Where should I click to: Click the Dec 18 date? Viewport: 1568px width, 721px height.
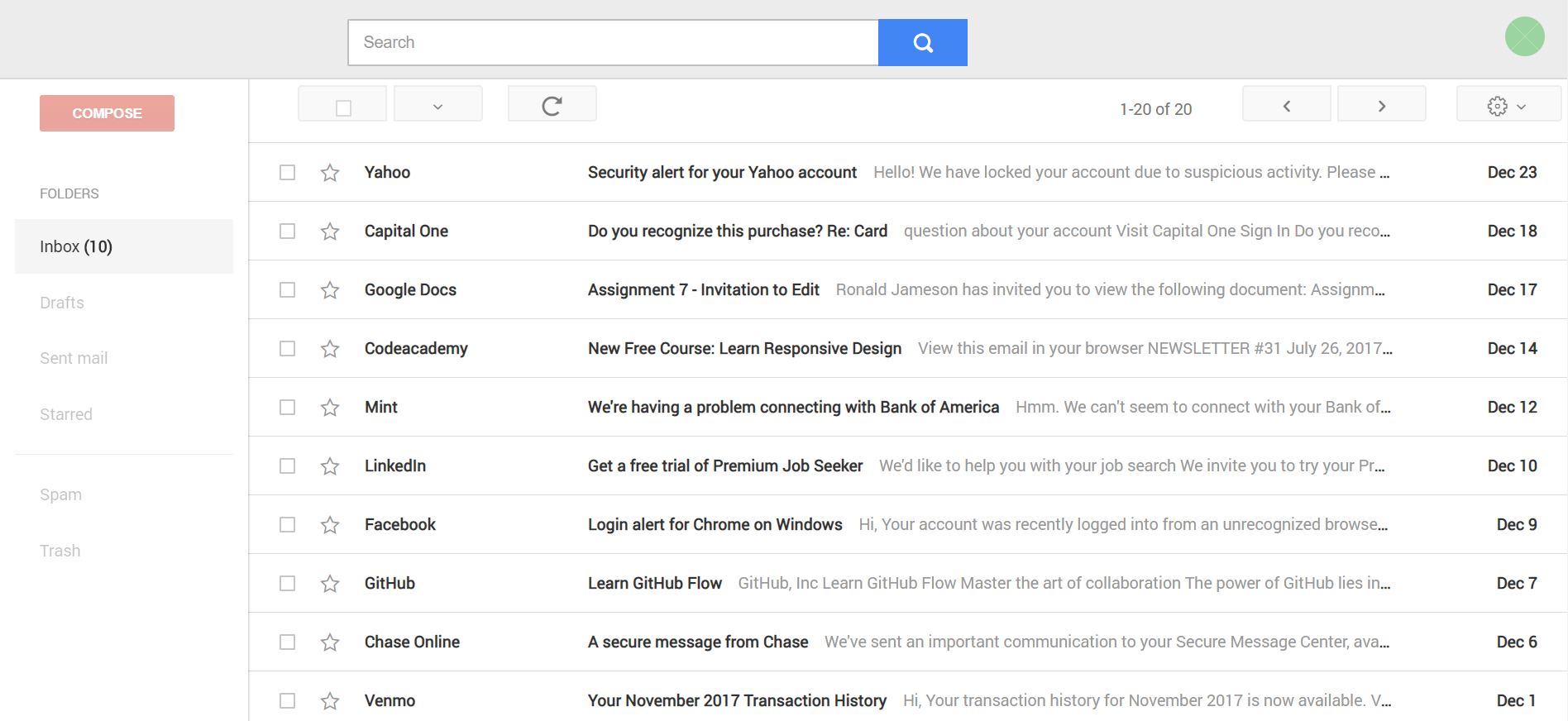1512,231
